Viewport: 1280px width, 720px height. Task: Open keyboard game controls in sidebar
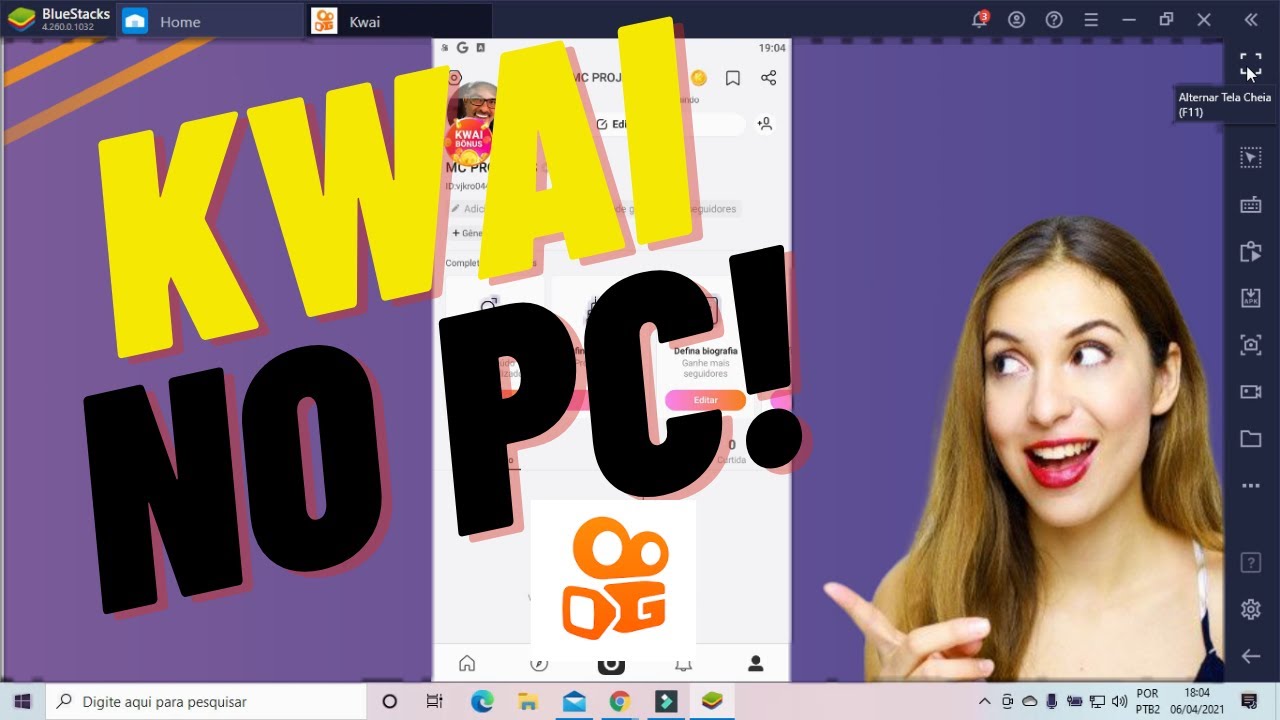[1250, 205]
